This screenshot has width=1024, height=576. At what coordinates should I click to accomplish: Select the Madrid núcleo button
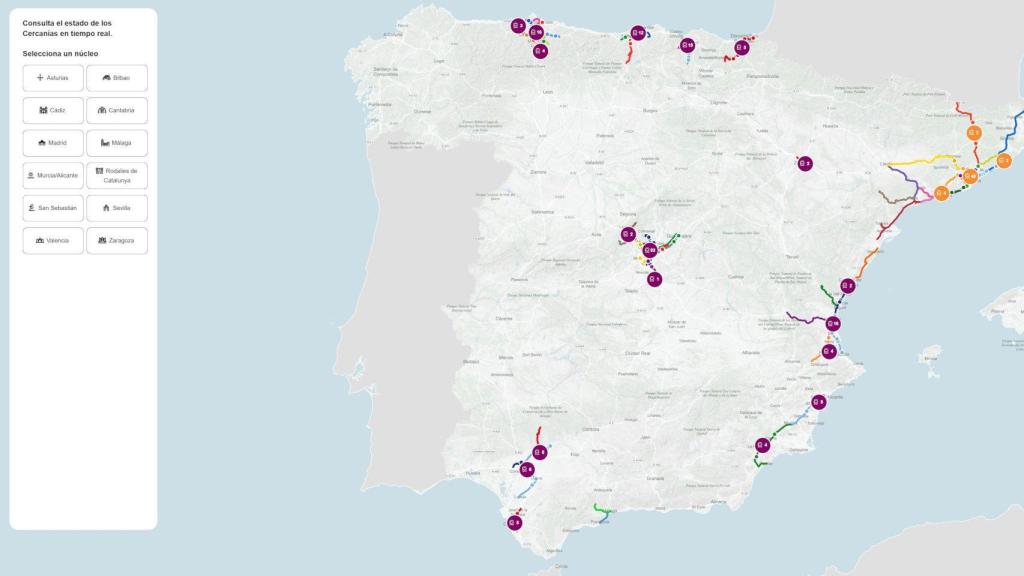coord(52,142)
